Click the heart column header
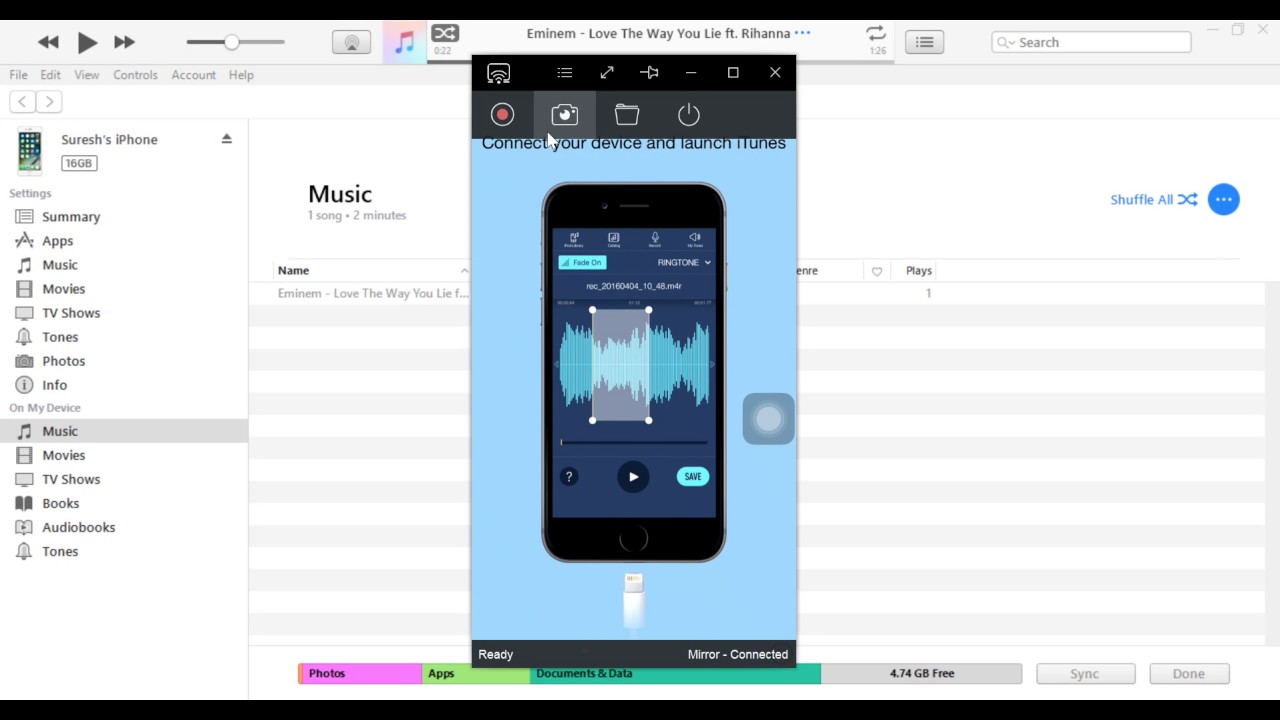Viewport: 1280px width, 720px height. tap(877, 271)
